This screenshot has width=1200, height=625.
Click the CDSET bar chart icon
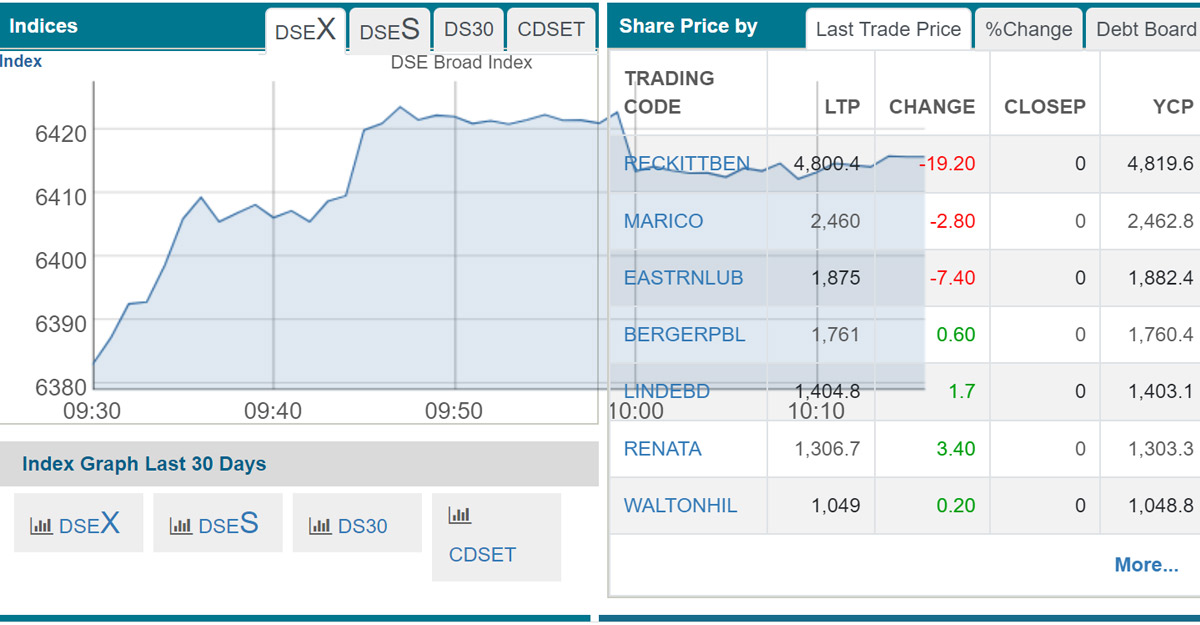(459, 516)
